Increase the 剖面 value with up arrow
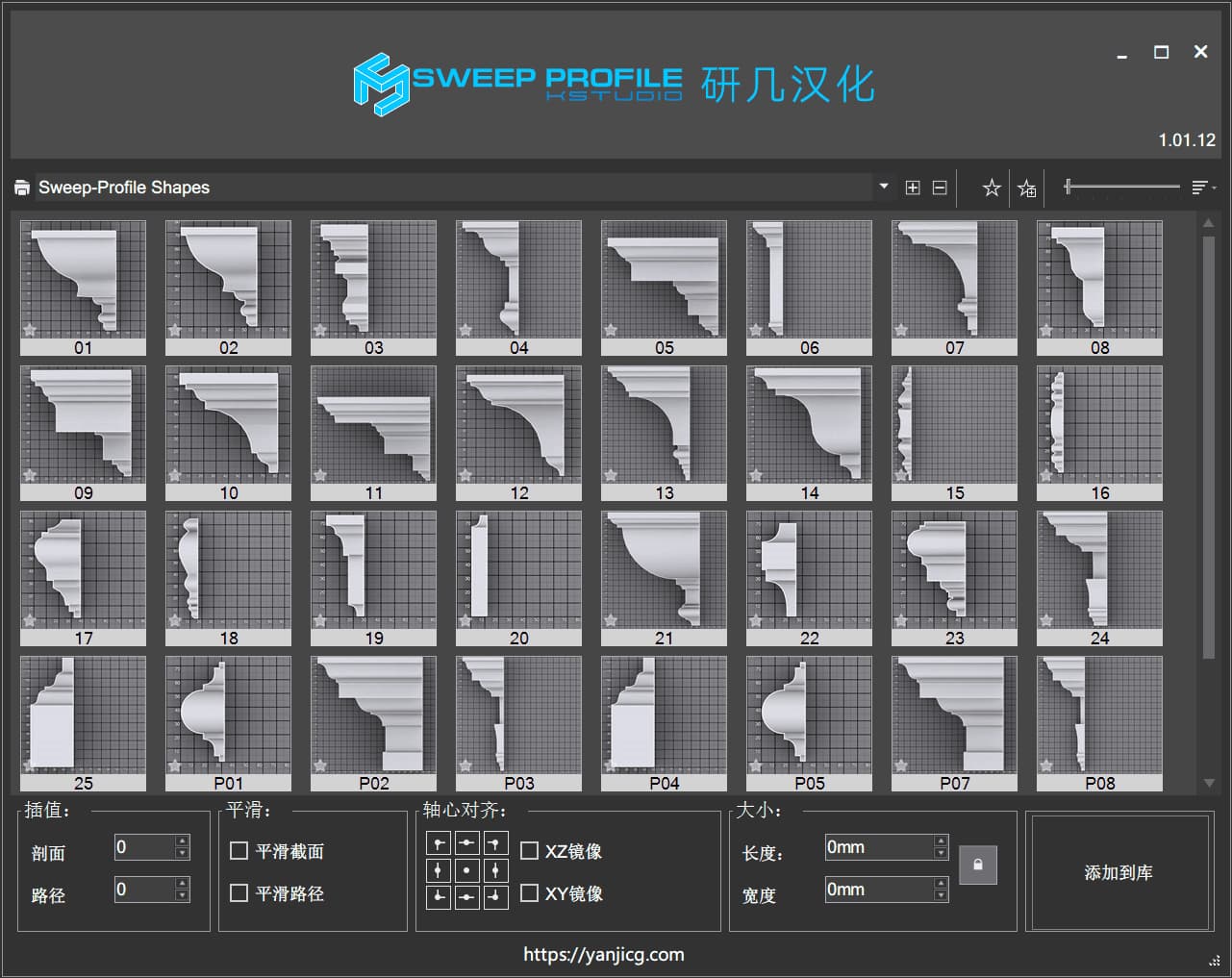The image size is (1232, 978). 183,841
